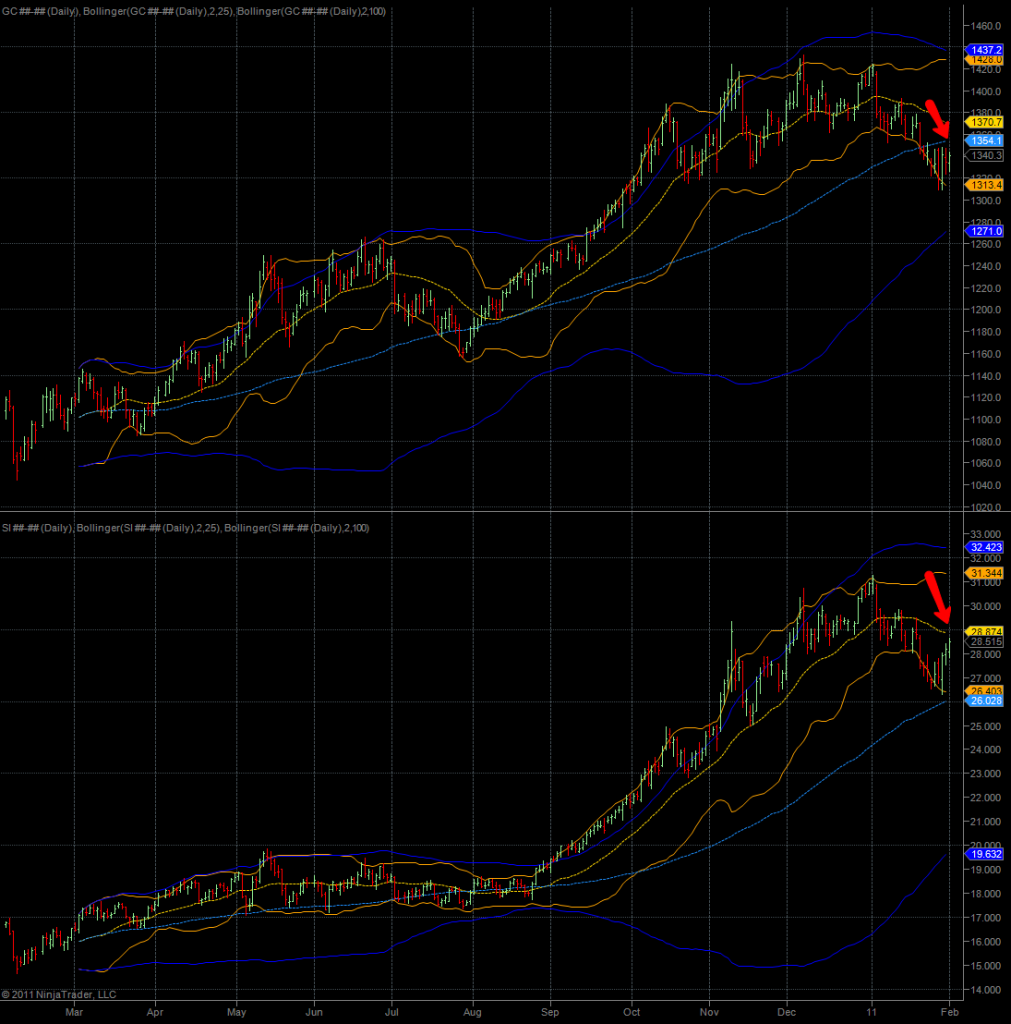Select the orange 26.403 price marker
The height and width of the screenshot is (1024, 1011).
[986, 690]
